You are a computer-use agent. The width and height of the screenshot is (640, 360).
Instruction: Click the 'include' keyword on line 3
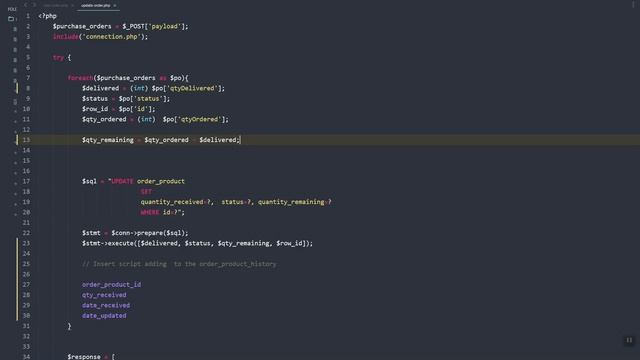65,37
